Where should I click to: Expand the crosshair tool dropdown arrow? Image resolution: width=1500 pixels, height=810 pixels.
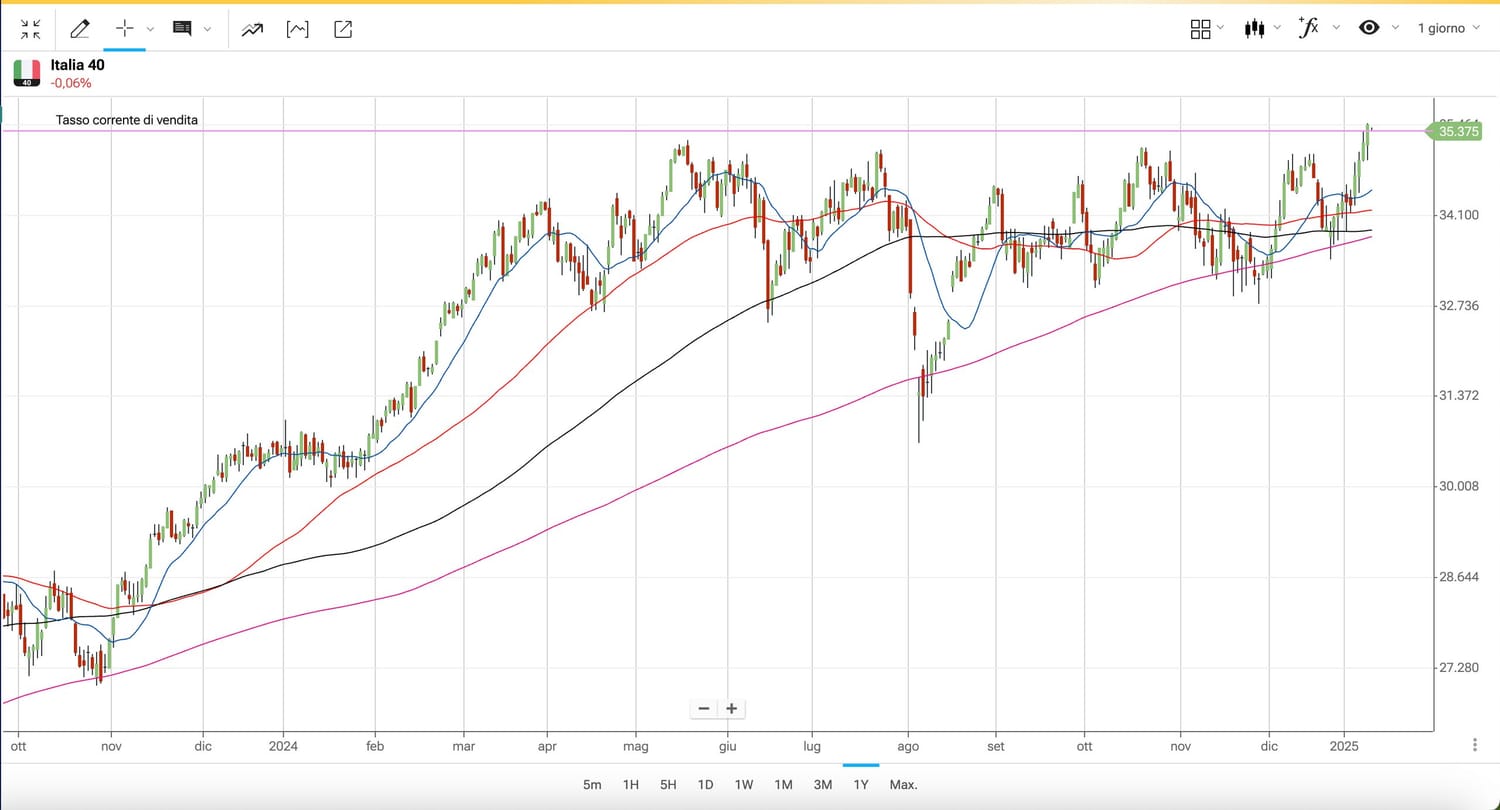[x=150, y=30]
